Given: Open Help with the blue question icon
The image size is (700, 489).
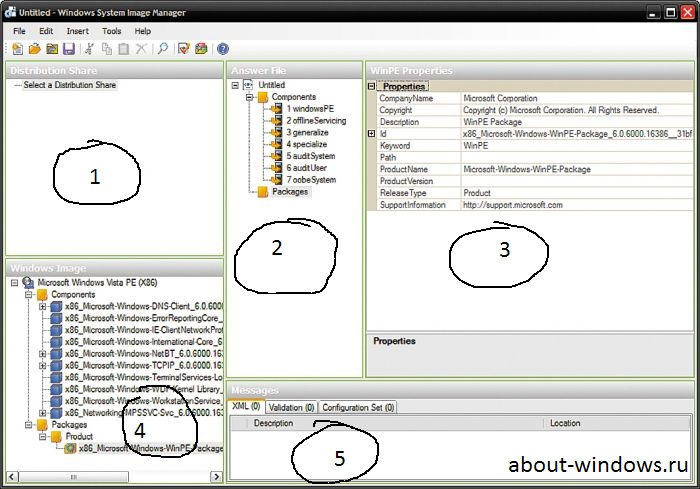Looking at the screenshot, I should [x=222, y=49].
